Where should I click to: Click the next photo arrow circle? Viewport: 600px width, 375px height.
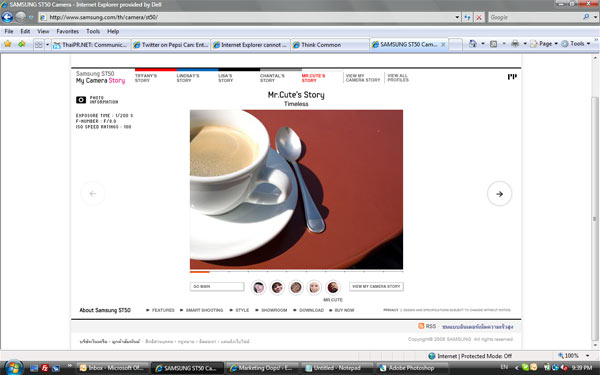pyautogui.click(x=499, y=194)
